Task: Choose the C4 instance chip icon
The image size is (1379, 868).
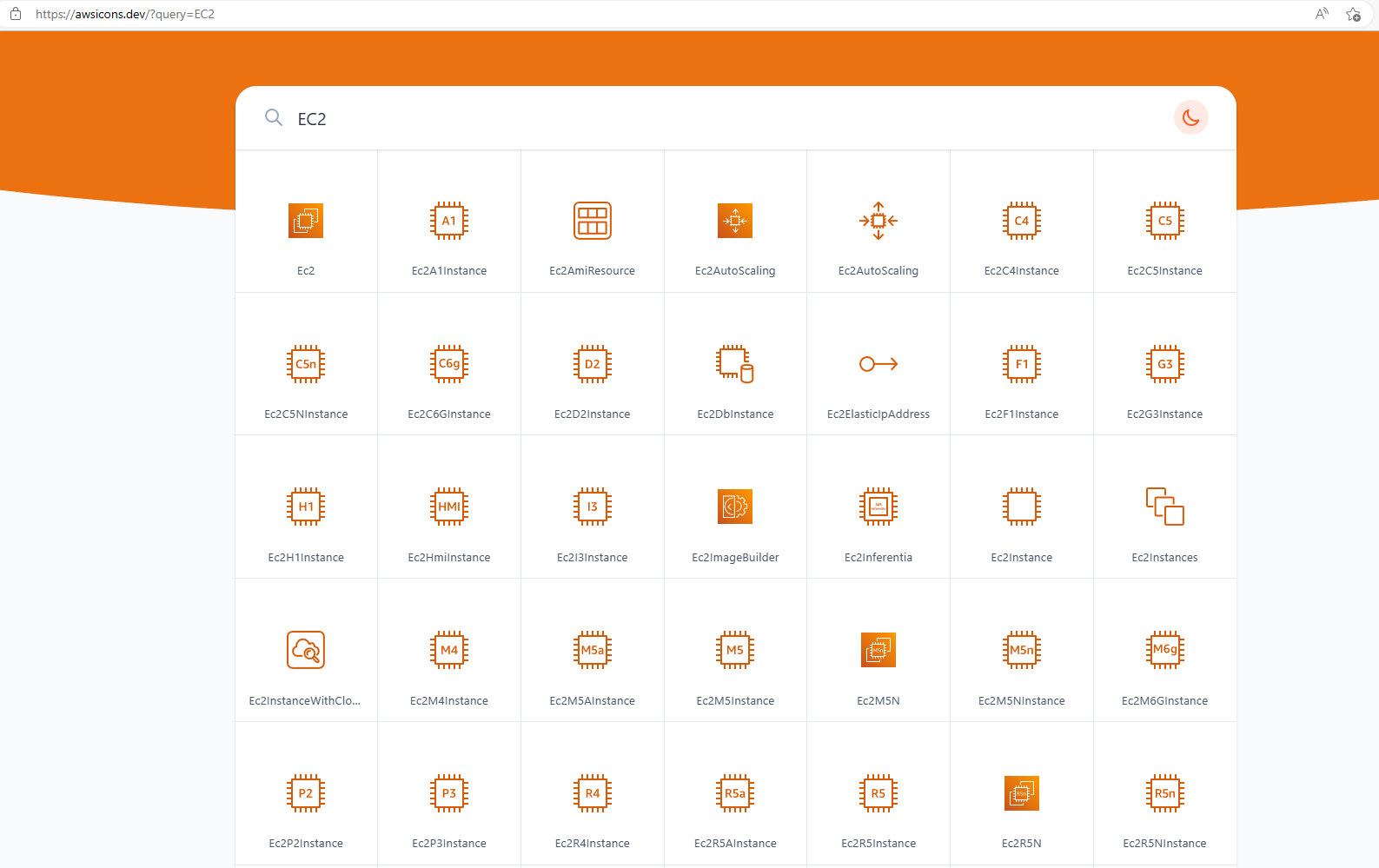Action: [1022, 221]
